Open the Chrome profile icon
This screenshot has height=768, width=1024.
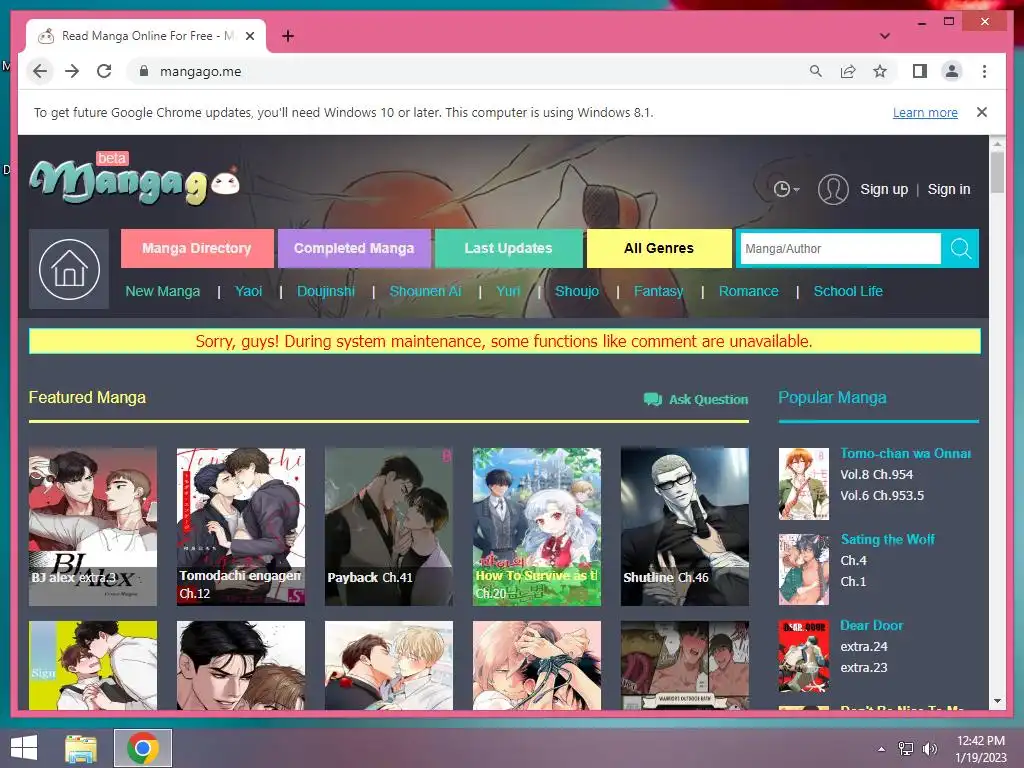click(x=952, y=71)
